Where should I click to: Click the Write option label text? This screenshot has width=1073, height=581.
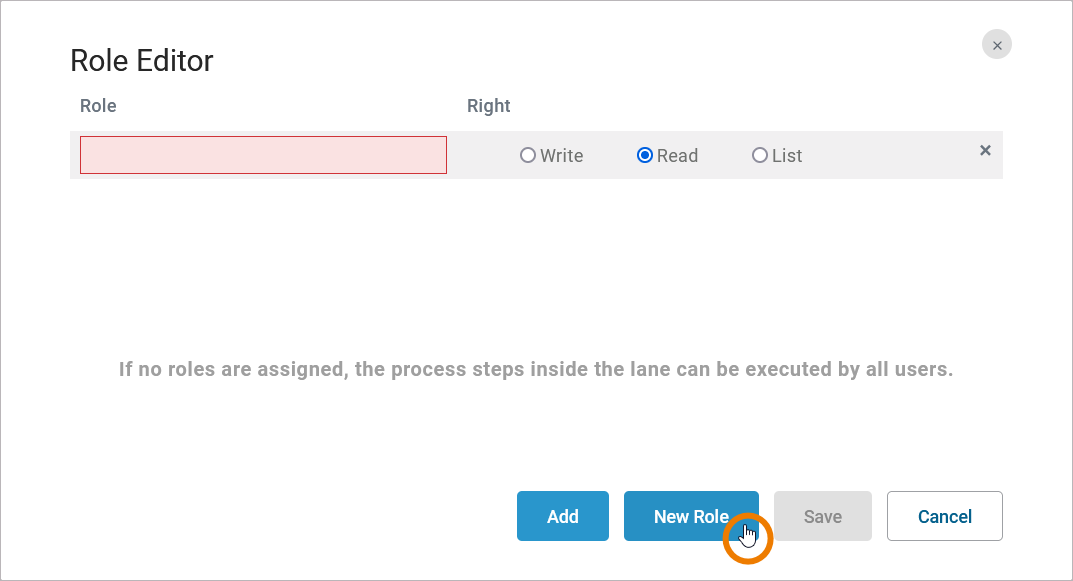point(561,156)
